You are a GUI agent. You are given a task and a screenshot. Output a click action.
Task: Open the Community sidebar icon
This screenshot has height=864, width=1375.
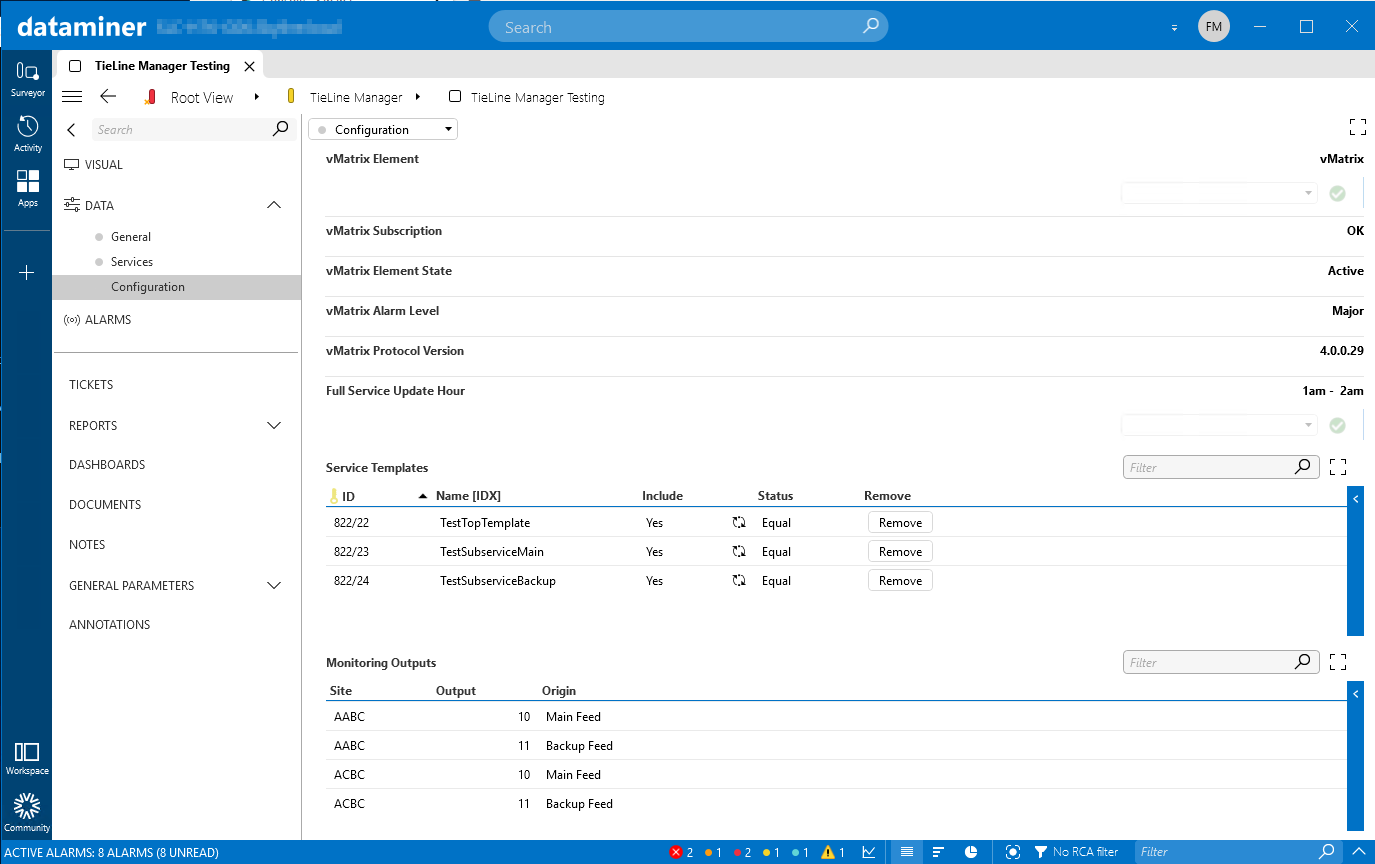point(27,813)
